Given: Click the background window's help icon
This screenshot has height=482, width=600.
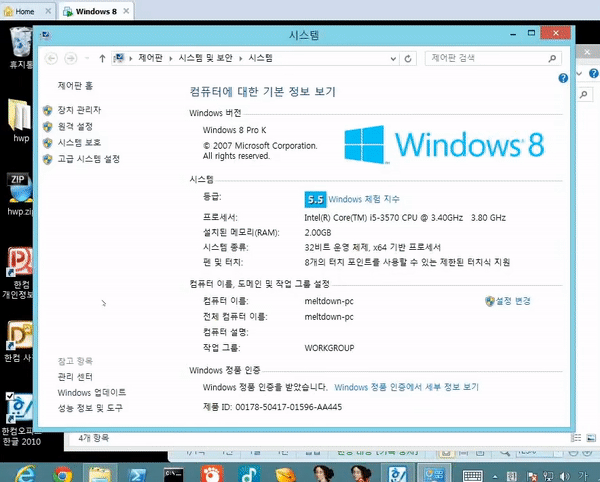Looking at the screenshot, I should pos(594,73).
